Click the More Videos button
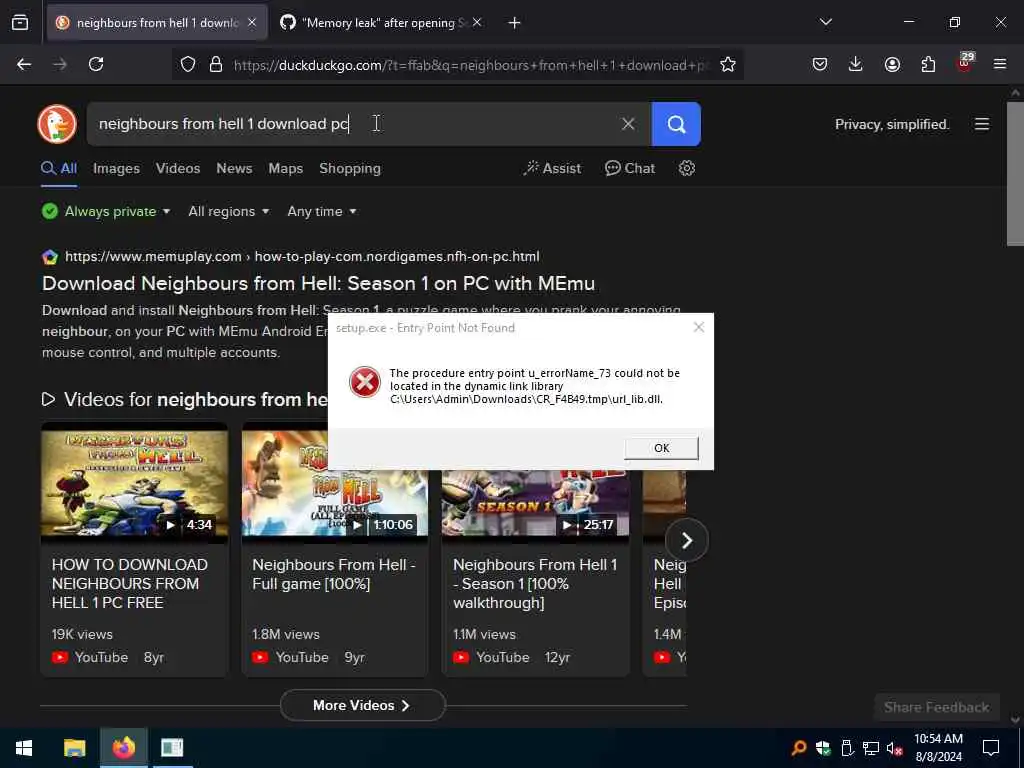Viewport: 1024px width, 768px height. tap(362, 705)
